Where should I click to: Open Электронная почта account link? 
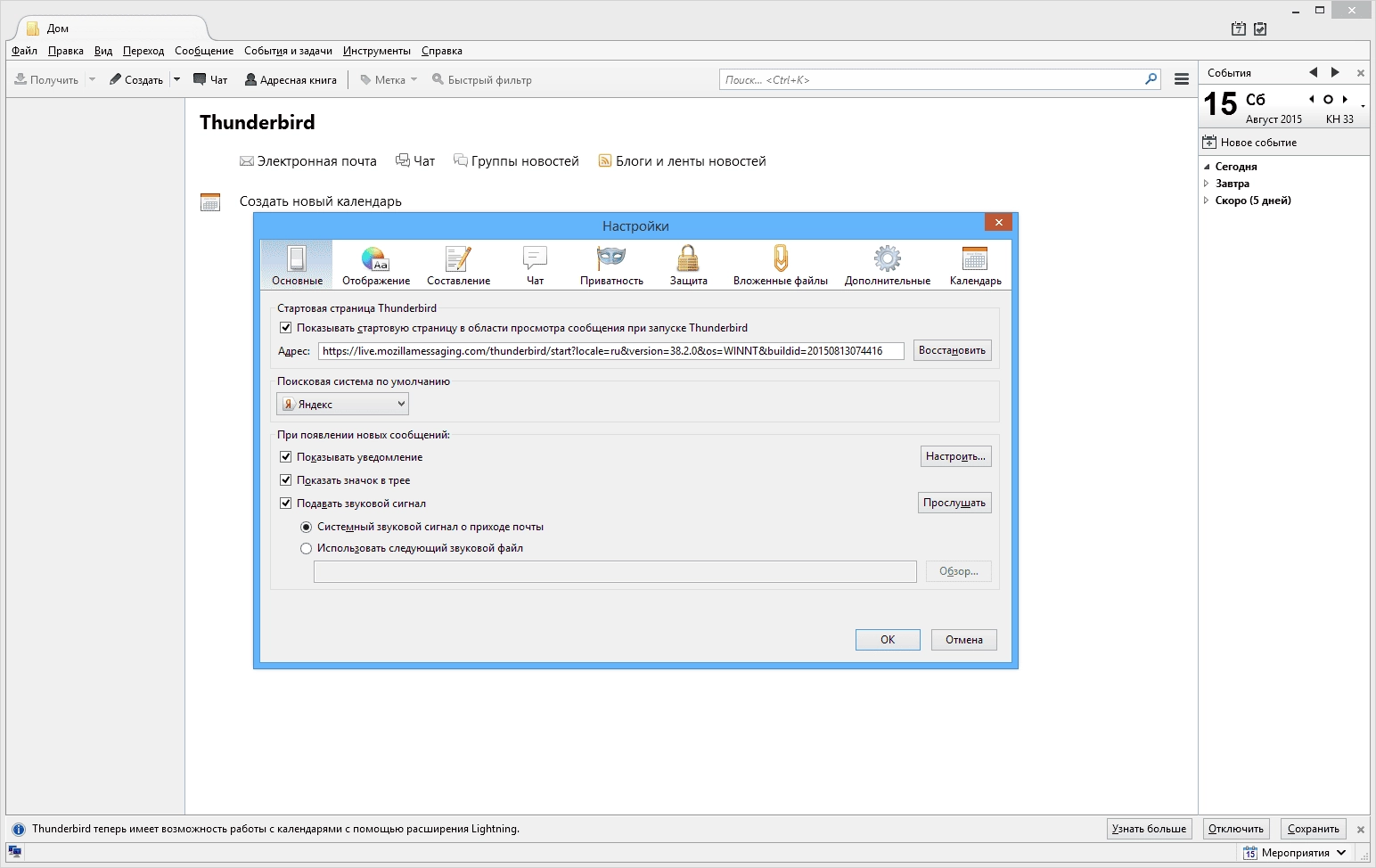tap(308, 161)
